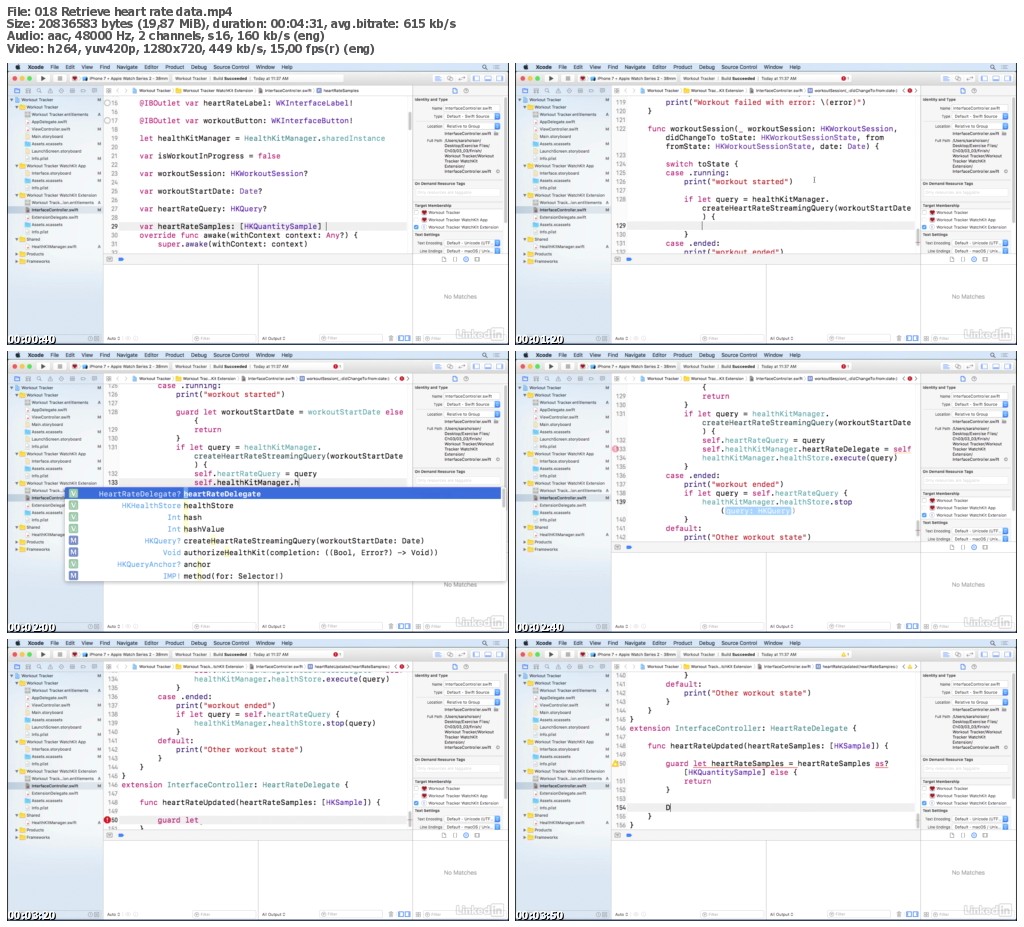
Task: Open the All Output popup in the 00:00:40 frame
Action: pyautogui.click(x=274, y=338)
